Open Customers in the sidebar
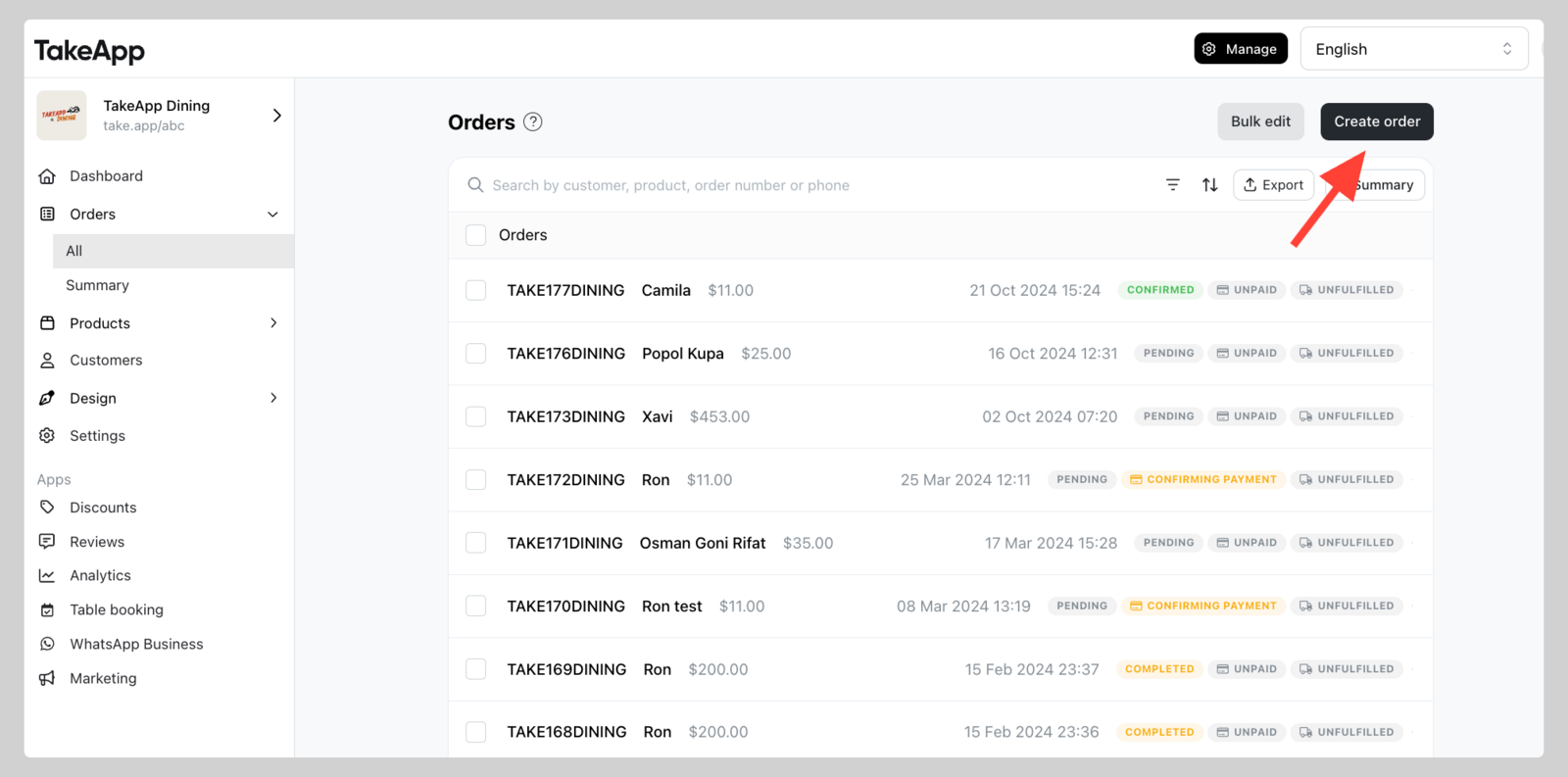 click(x=106, y=361)
